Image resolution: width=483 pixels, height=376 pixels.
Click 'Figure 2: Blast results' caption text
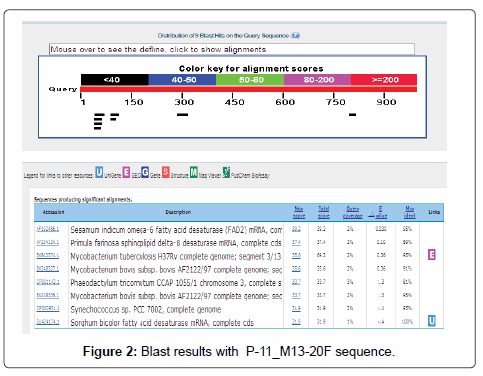click(x=239, y=351)
